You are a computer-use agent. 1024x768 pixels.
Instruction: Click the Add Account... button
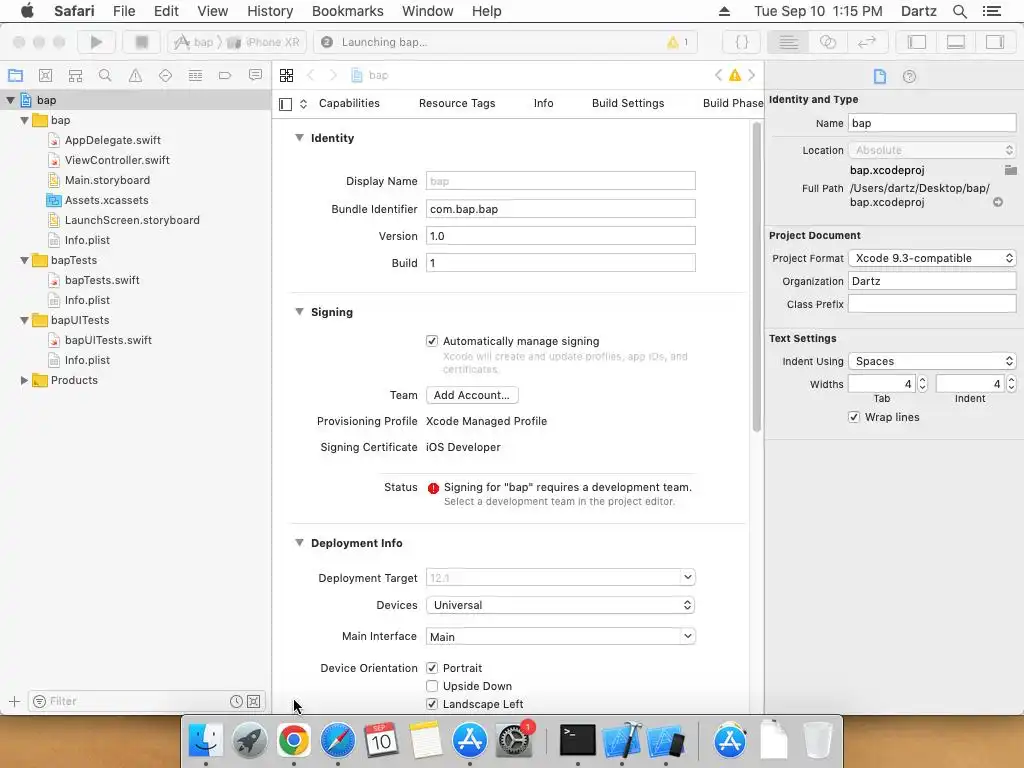(x=472, y=395)
